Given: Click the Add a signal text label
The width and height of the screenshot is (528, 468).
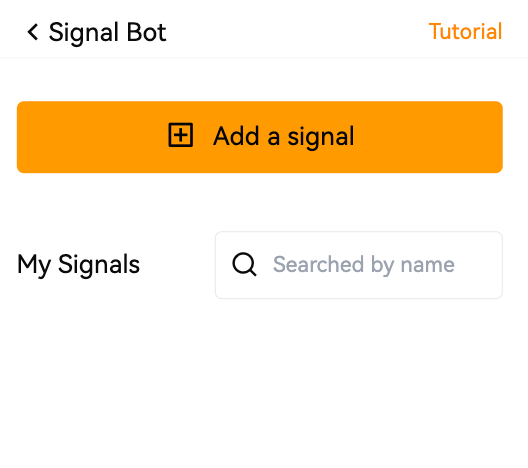Looking at the screenshot, I should tap(284, 137).
